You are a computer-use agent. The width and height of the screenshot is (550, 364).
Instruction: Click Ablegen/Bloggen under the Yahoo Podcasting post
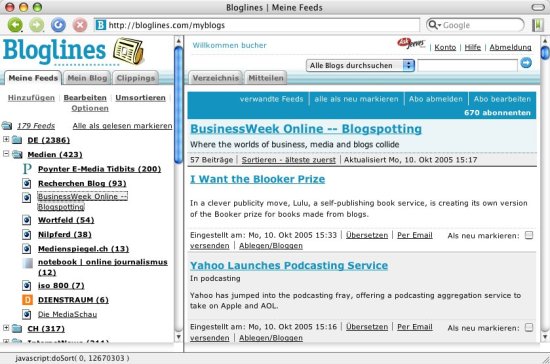point(271,338)
